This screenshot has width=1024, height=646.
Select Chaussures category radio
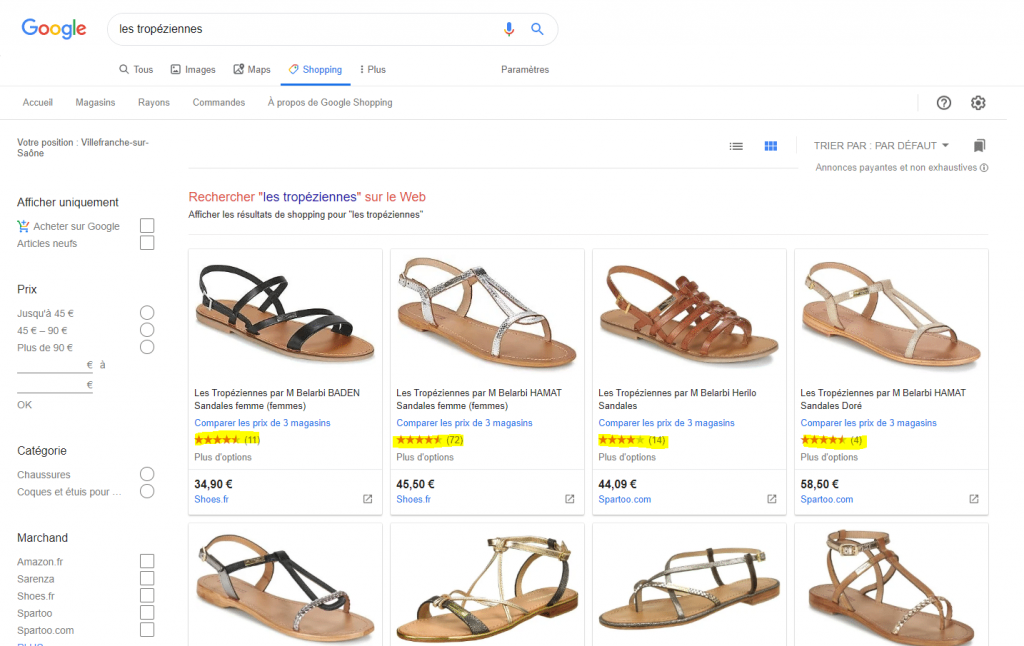[147, 474]
